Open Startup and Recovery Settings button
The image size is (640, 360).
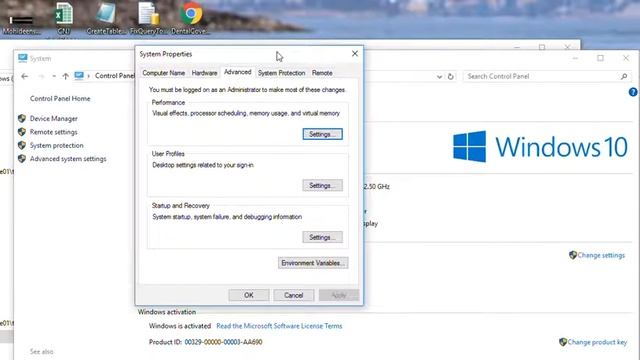322,237
